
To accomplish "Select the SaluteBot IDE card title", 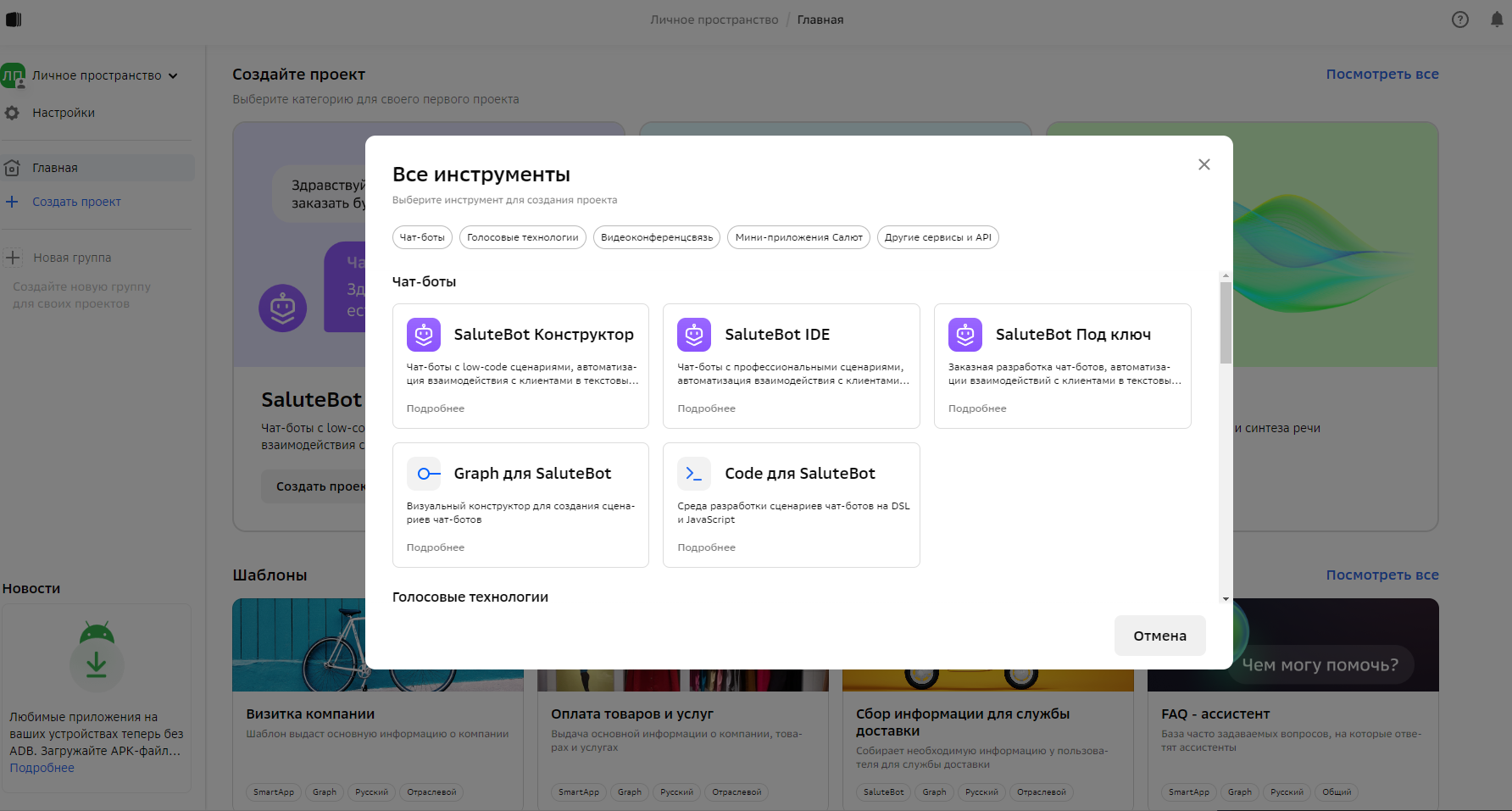I will (x=777, y=335).
